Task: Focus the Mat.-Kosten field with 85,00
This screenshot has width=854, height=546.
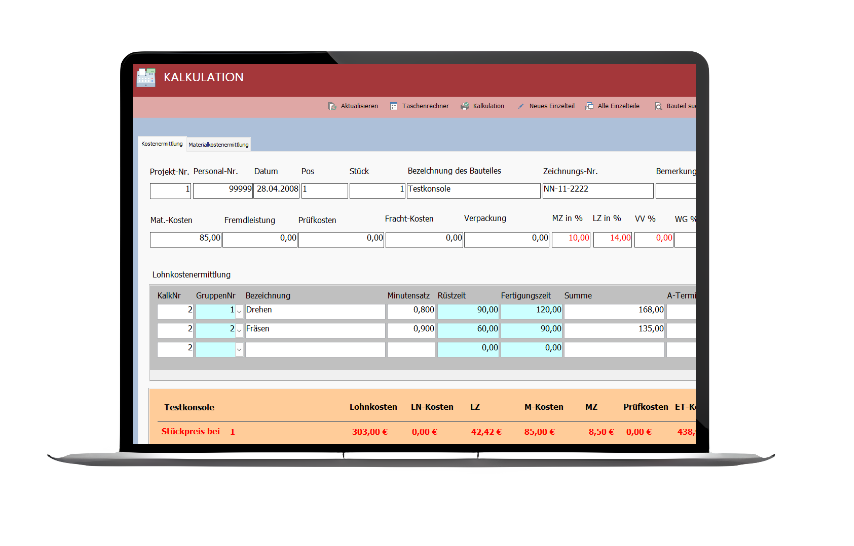Action: [x=185, y=239]
